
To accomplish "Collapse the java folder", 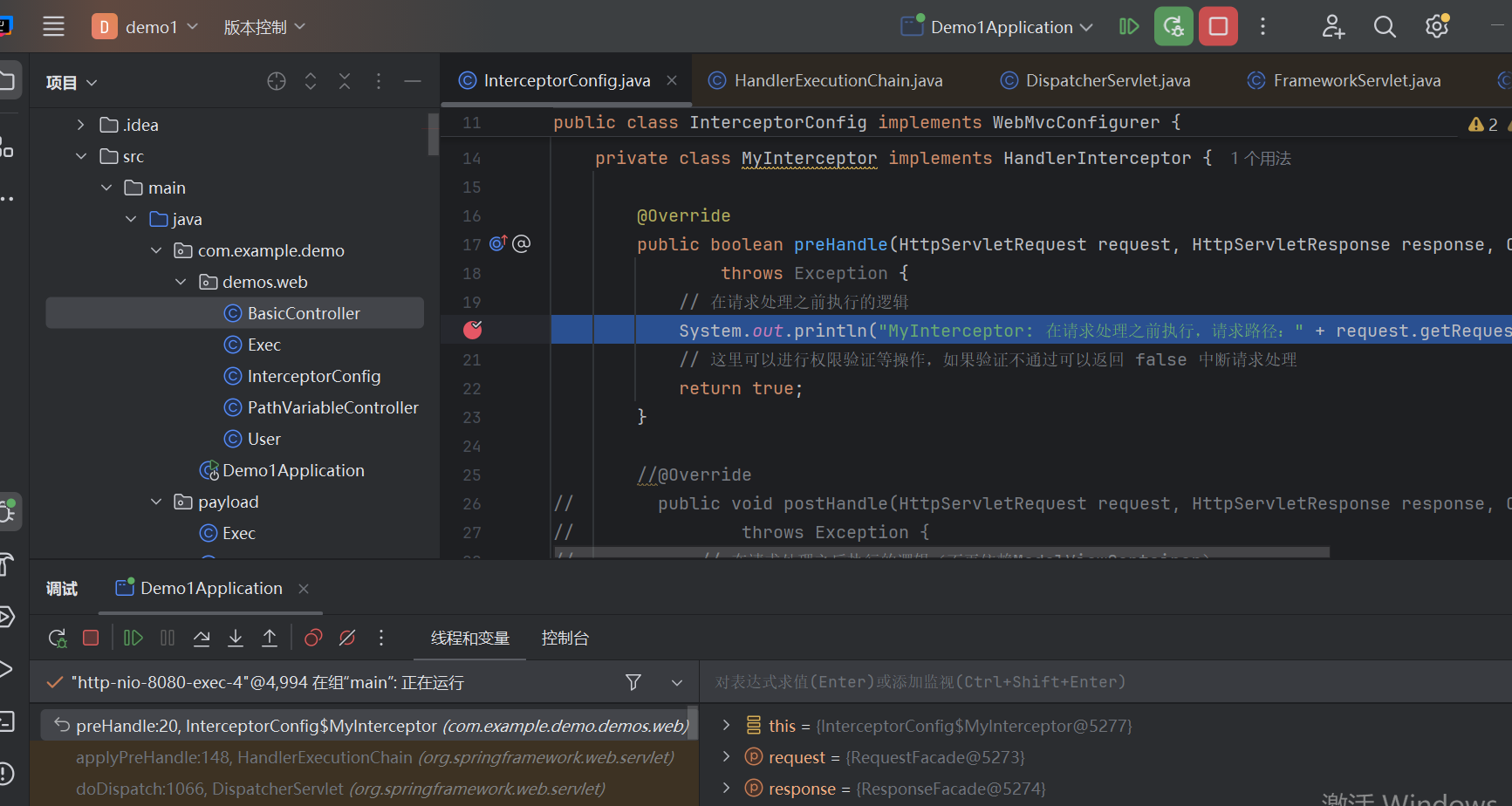I will click(x=131, y=219).
